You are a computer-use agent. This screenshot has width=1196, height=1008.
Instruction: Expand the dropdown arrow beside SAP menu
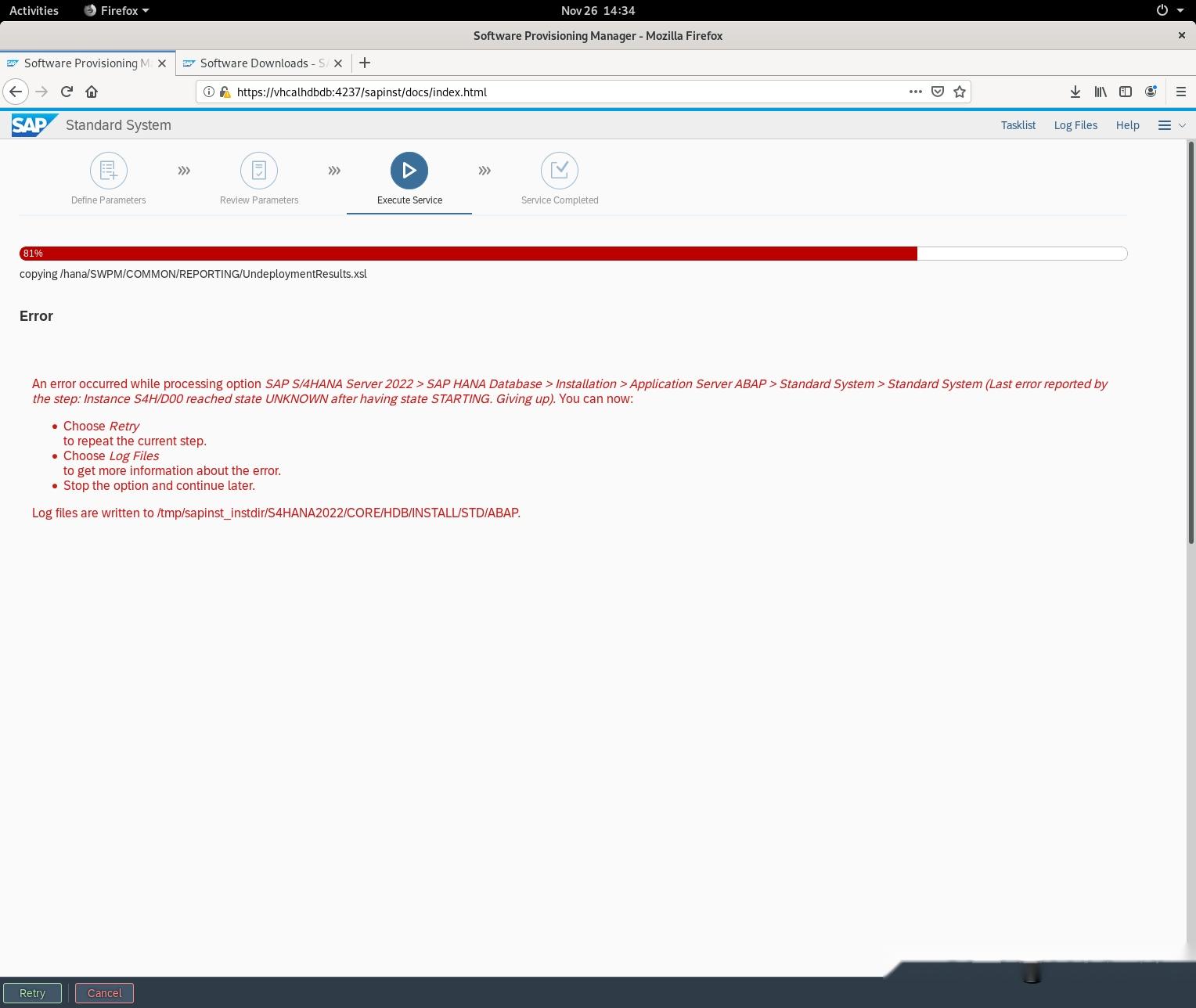point(1182,125)
